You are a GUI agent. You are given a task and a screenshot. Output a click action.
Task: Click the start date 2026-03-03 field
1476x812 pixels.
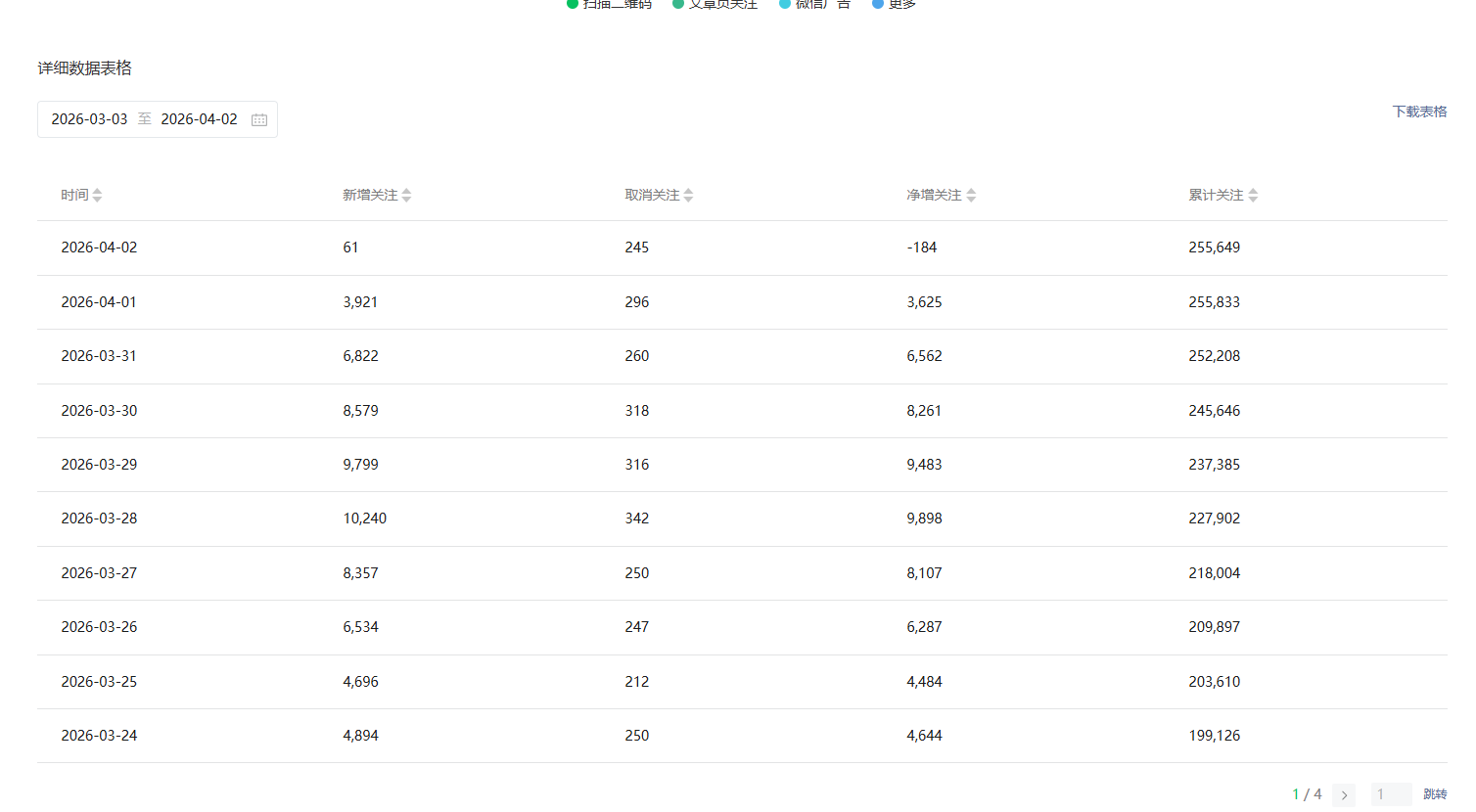[89, 119]
